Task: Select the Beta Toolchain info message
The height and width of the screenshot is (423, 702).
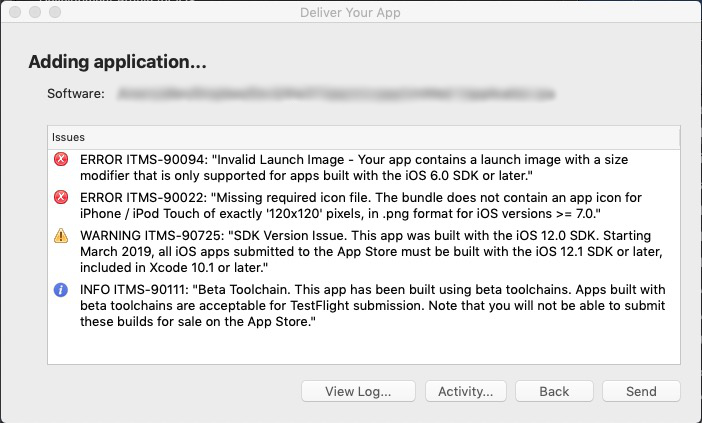Action: [358, 303]
